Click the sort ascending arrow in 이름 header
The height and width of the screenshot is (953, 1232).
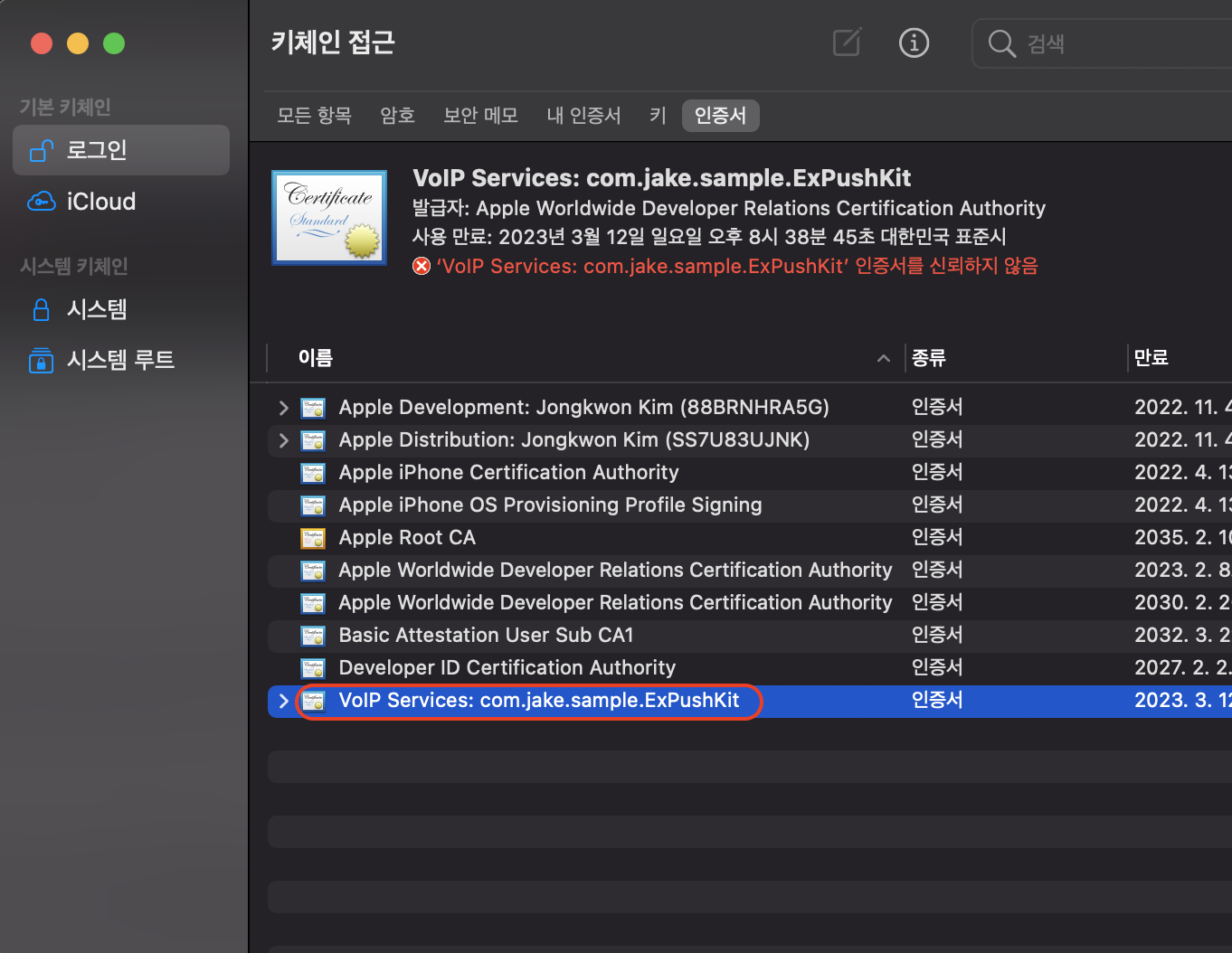[x=884, y=359]
